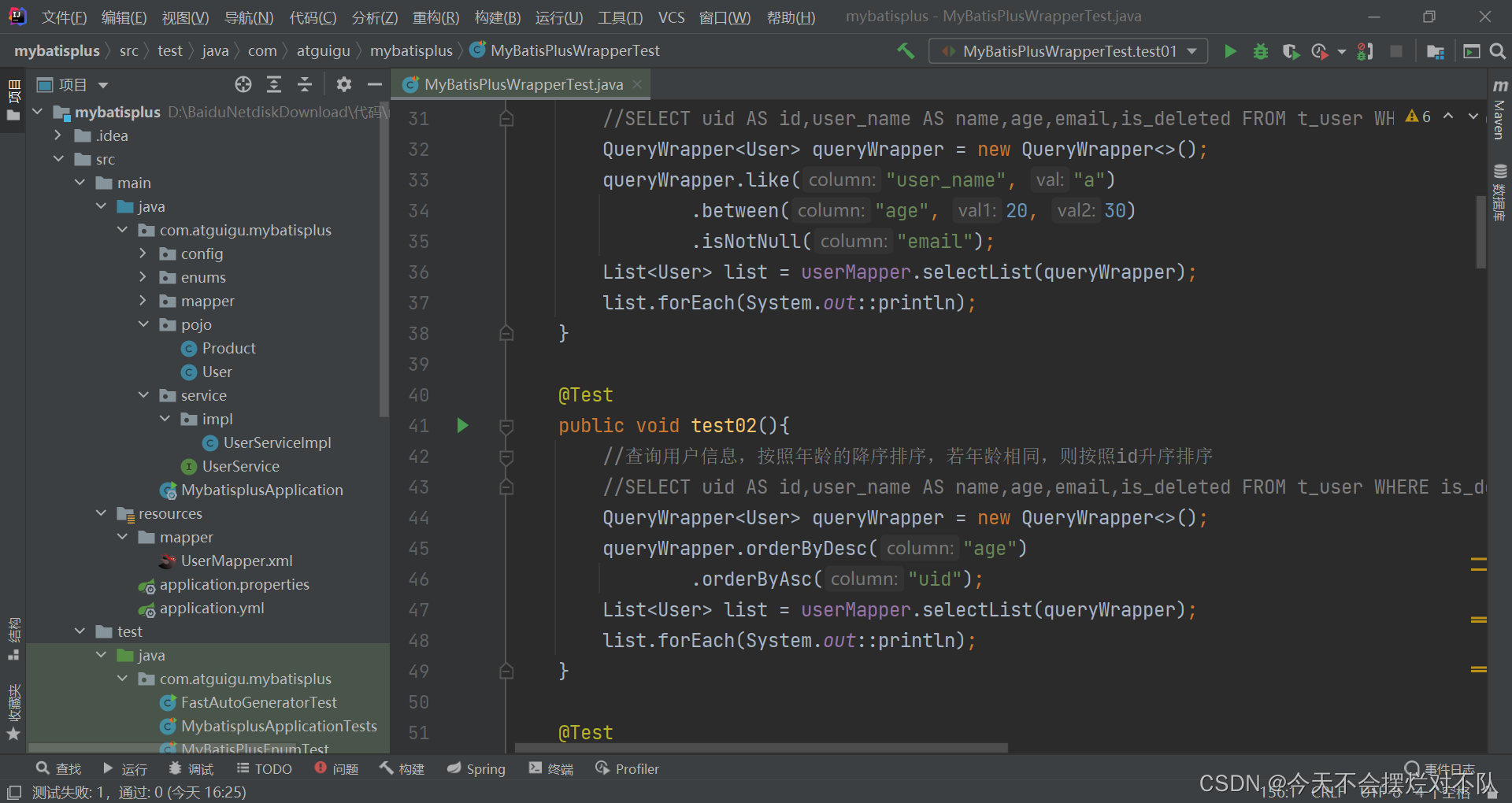Collapse the pojo package
Viewport: 1512px width, 803px height.
[x=143, y=324]
